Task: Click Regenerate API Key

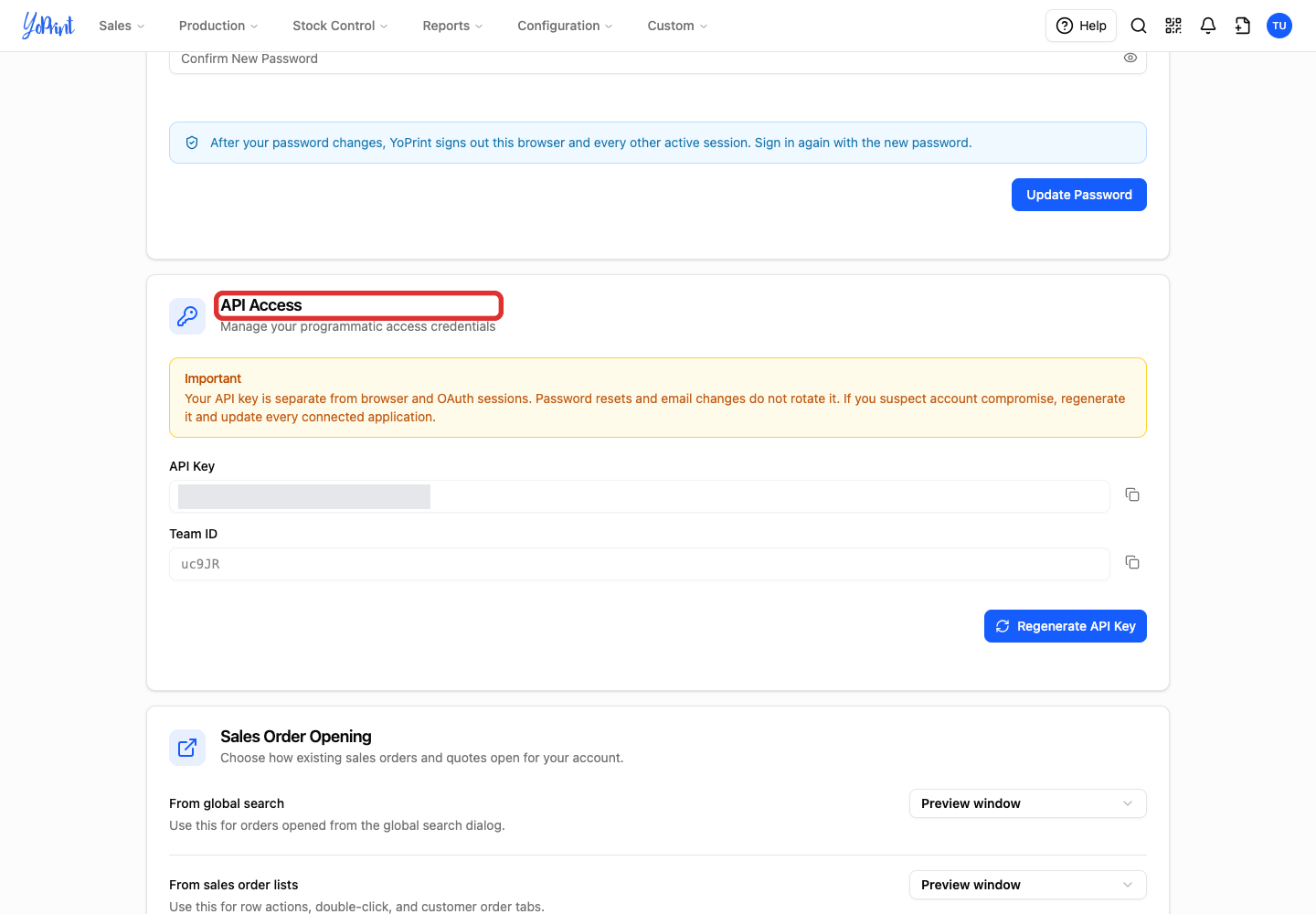Action: (1066, 626)
